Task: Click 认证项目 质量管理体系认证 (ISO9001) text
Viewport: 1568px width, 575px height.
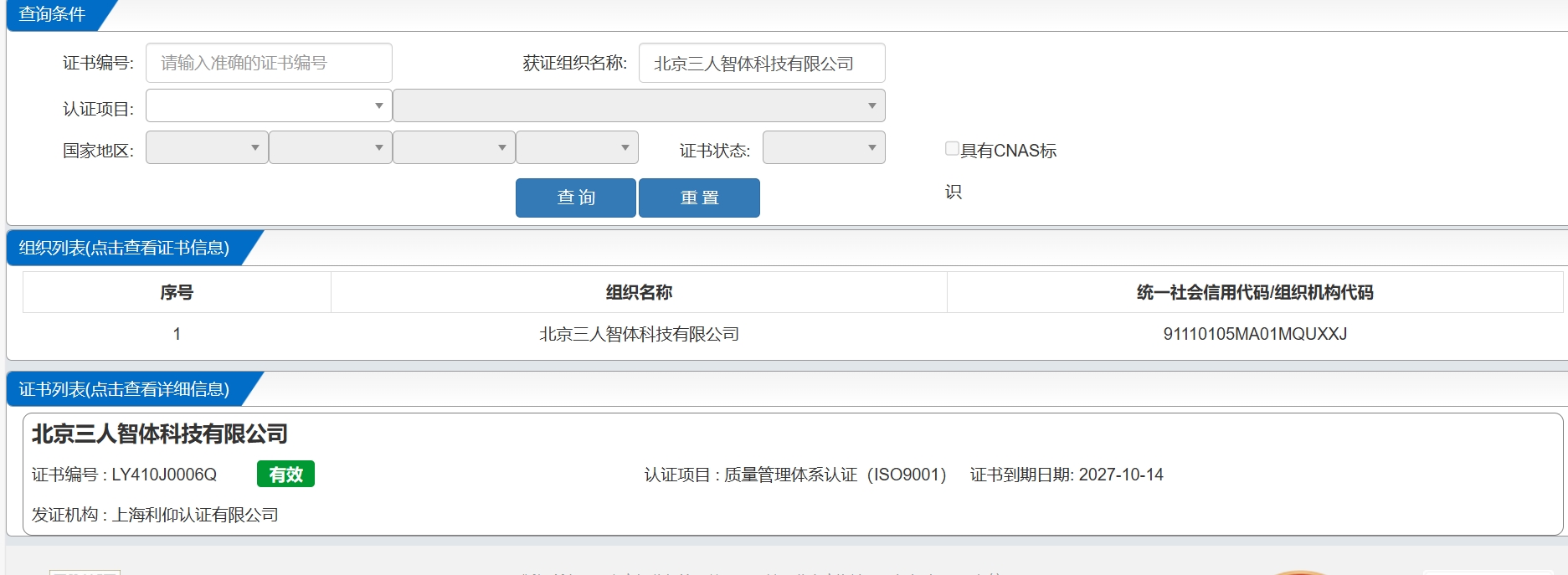Action: click(795, 475)
